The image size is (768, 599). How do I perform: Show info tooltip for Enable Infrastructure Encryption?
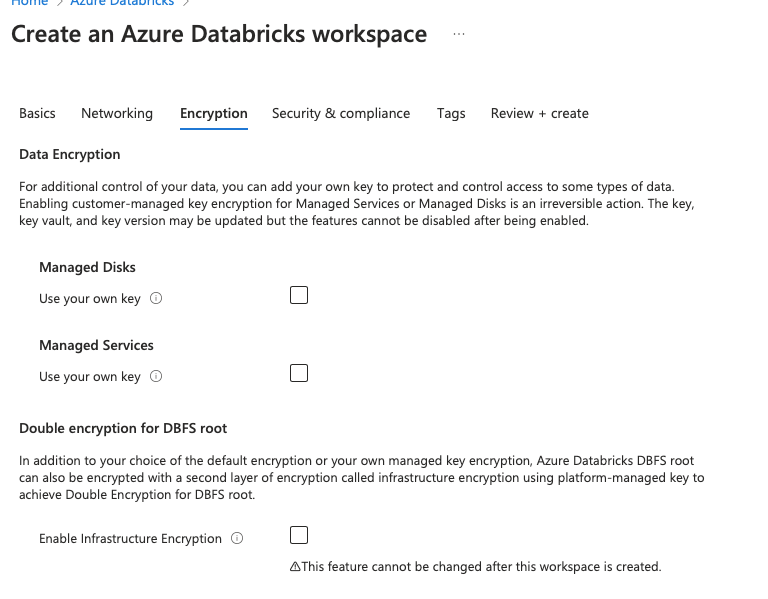[237, 538]
